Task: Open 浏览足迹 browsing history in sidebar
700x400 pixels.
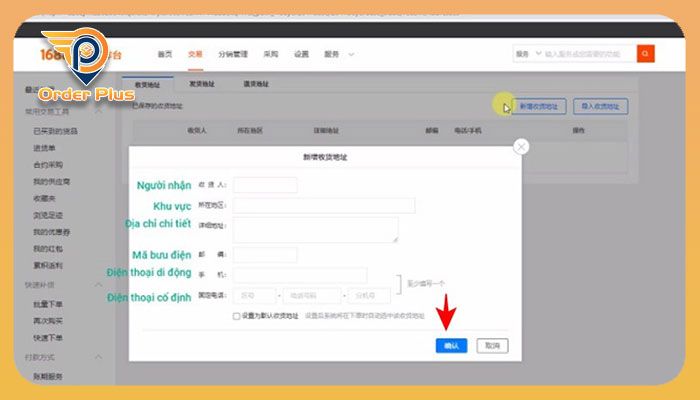Action: coord(48,215)
